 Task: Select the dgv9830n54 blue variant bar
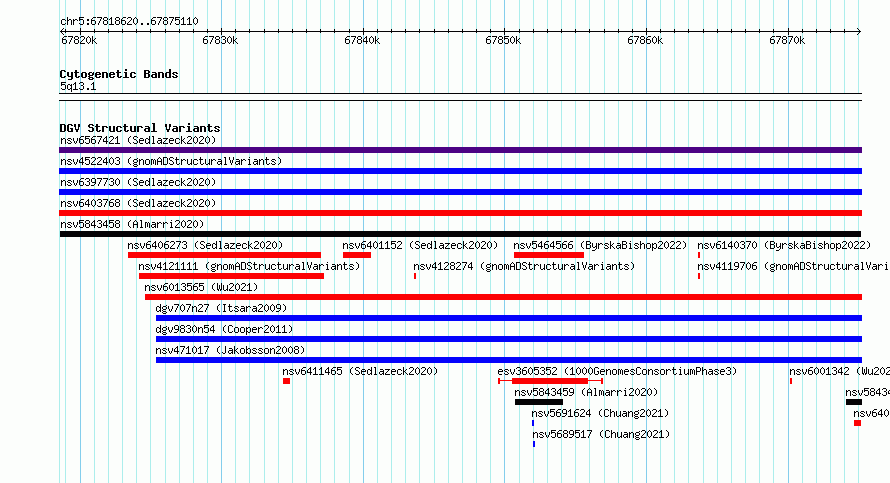pos(509,339)
